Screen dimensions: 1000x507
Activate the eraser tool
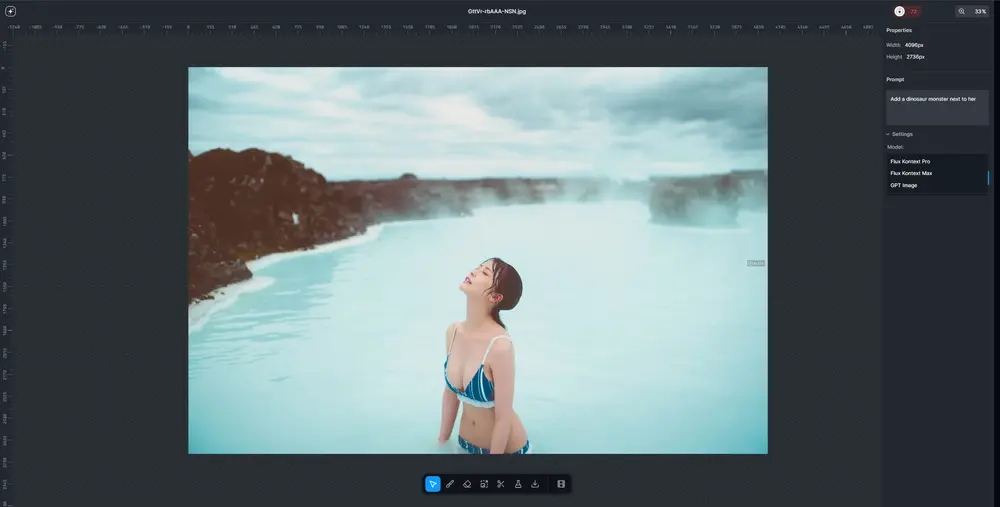coord(467,484)
